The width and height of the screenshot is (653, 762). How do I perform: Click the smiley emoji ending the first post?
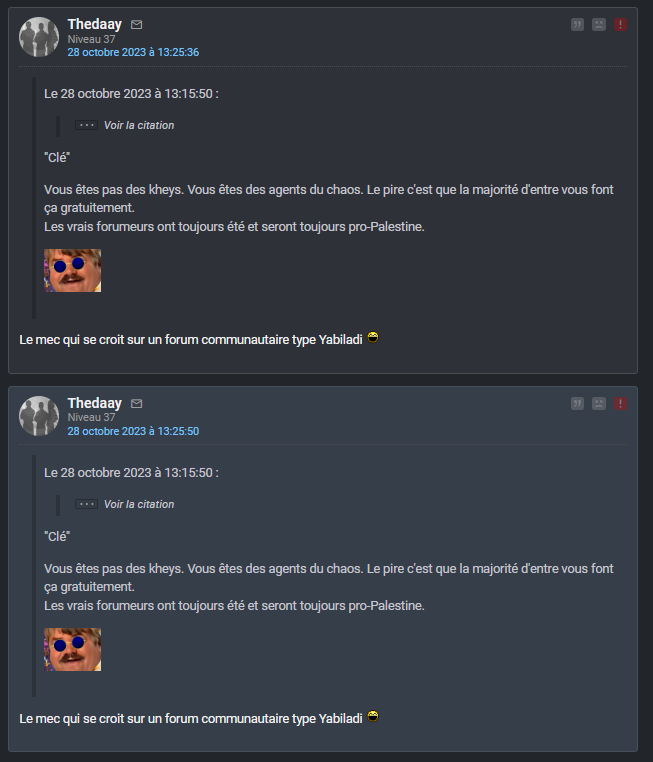373,337
